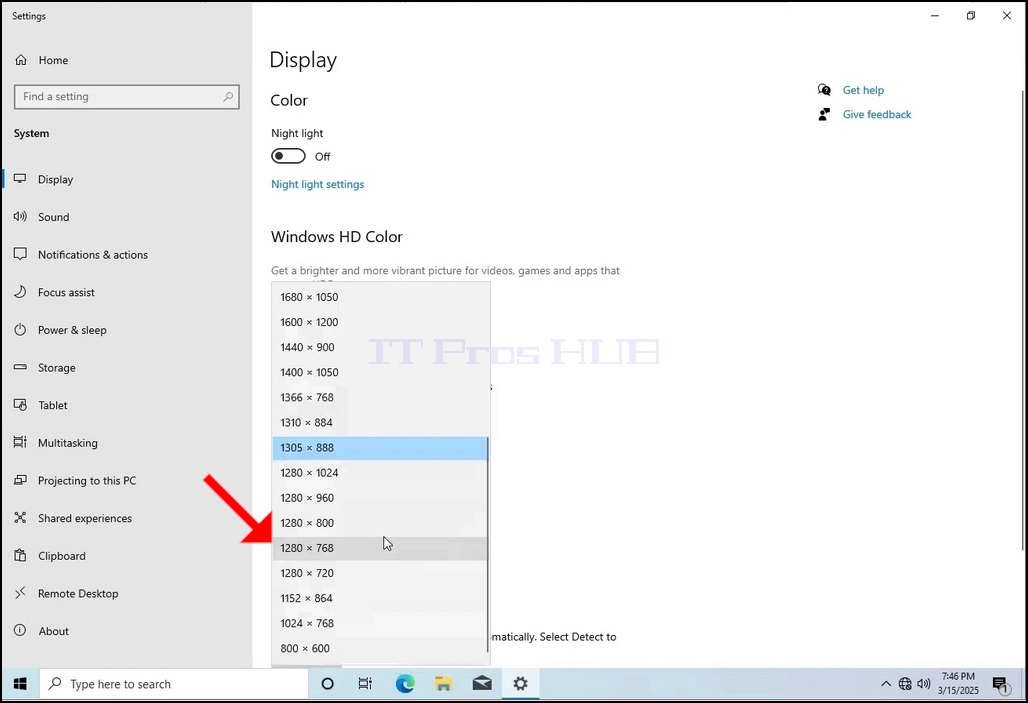This screenshot has width=1028, height=703.
Task: Open Cortana circle on the taskbar
Action: point(327,684)
